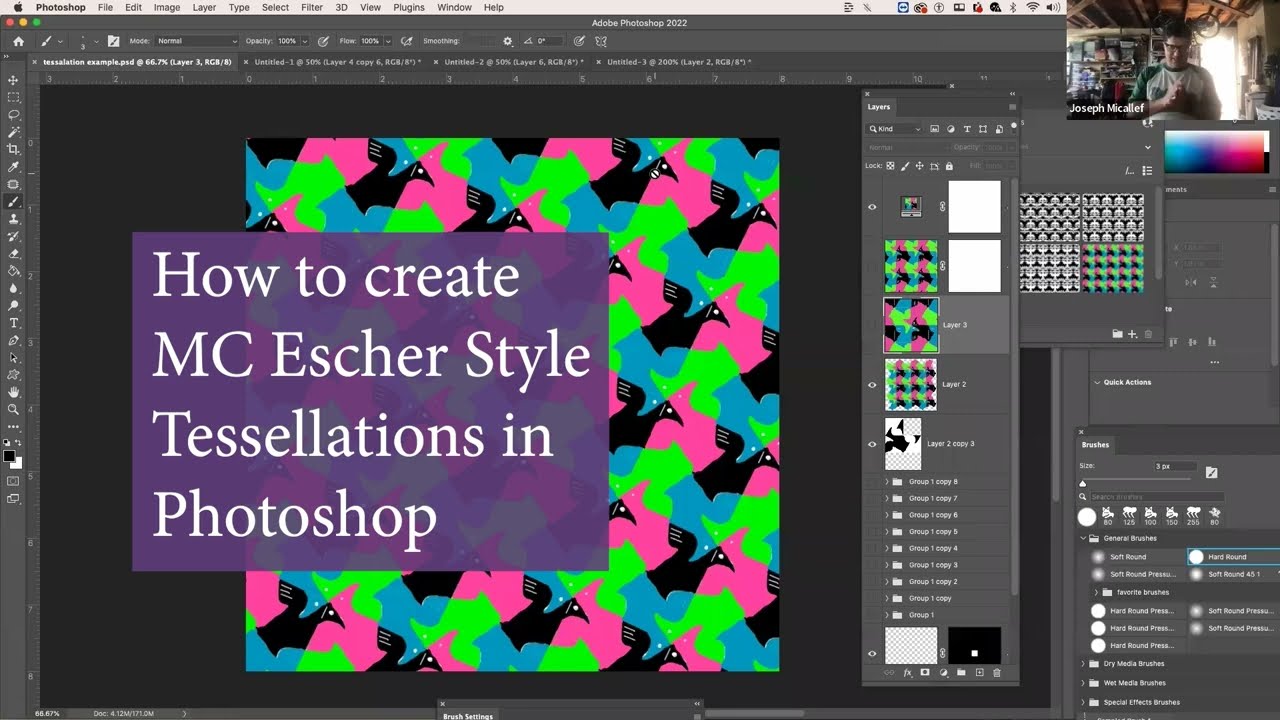1280x720 pixels.
Task: Select the Type tool
Action: point(13,323)
